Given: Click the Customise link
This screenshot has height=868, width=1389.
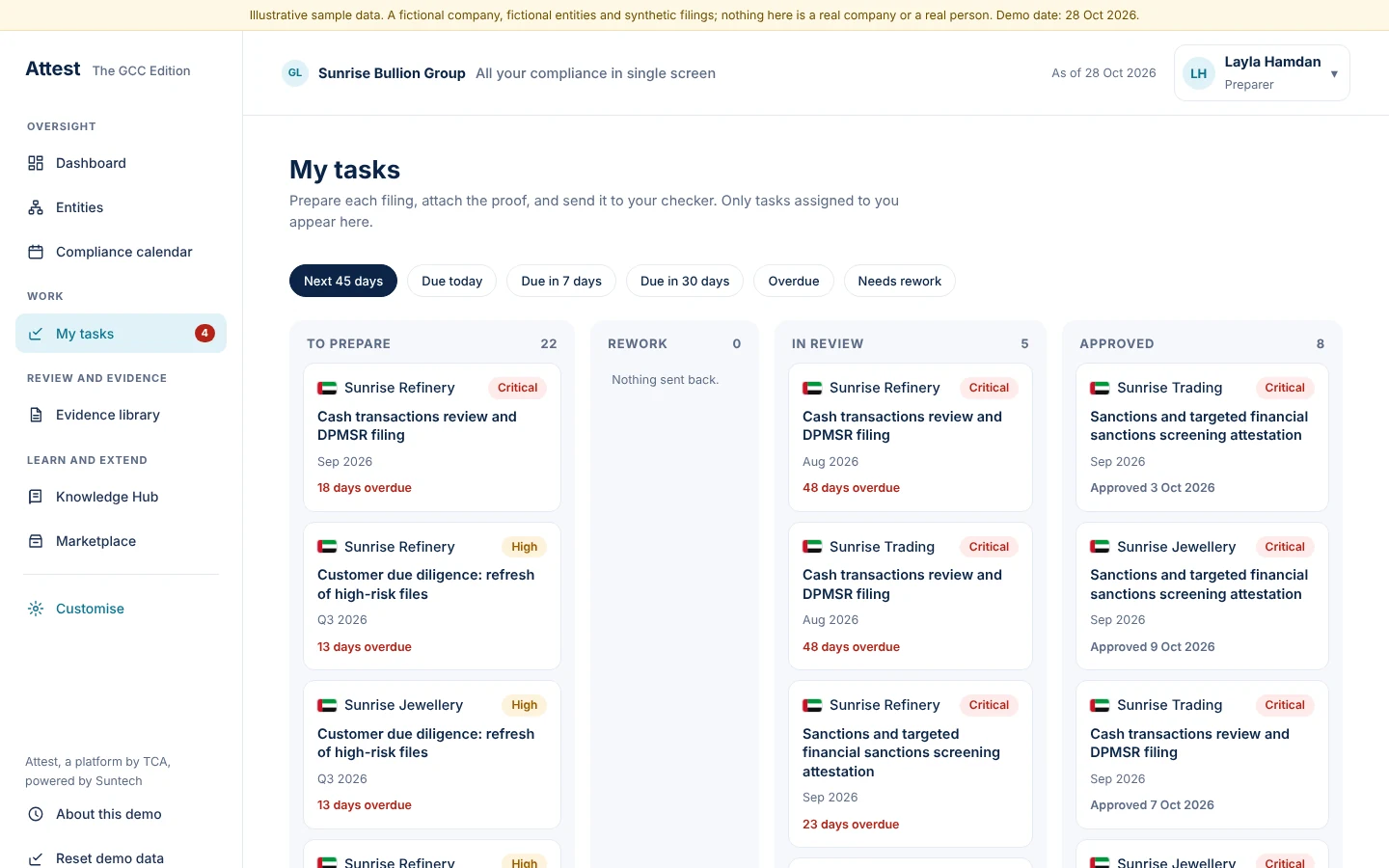Looking at the screenshot, I should [x=121, y=609].
